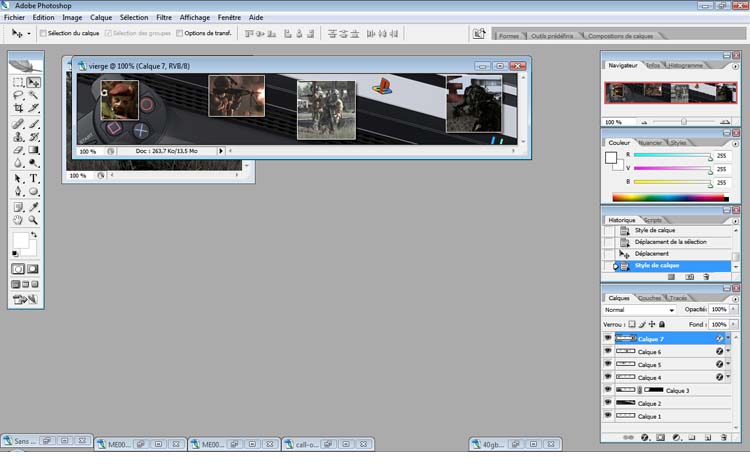Select the Rectangular Marquee tool
This screenshot has width=750, height=469.
pos(18,82)
